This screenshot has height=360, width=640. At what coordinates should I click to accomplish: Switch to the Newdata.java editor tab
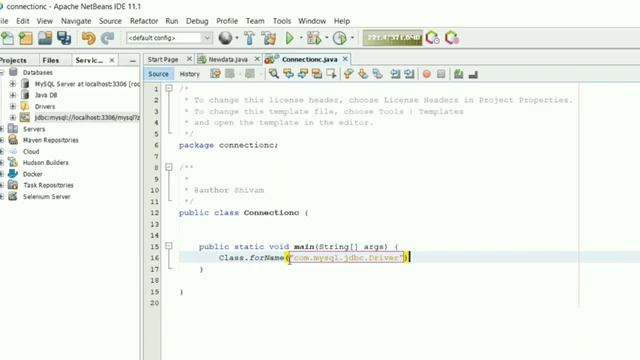(228, 59)
